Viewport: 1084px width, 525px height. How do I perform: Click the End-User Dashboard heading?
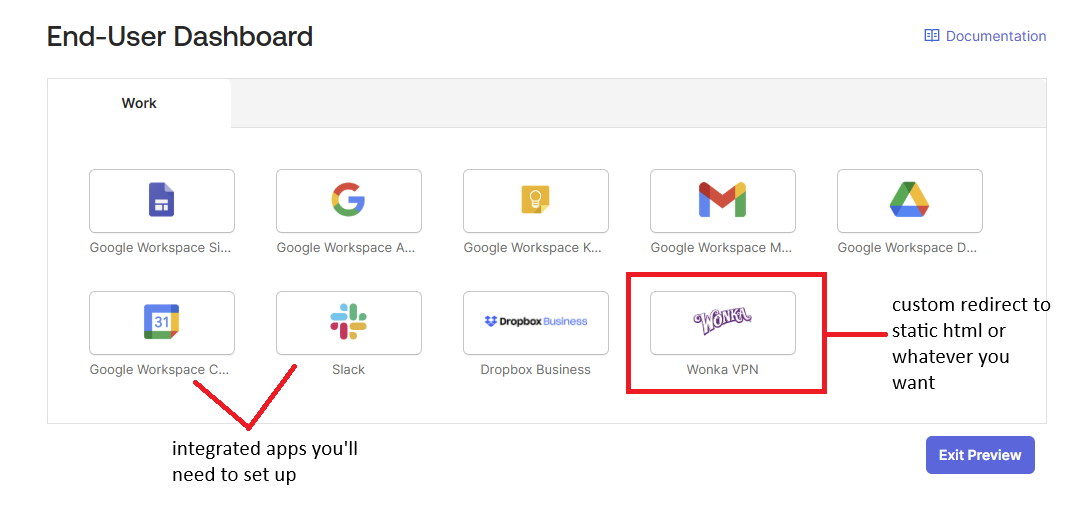(x=180, y=36)
